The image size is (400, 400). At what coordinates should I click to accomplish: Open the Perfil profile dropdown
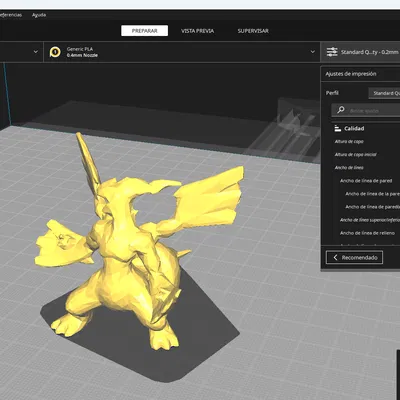point(384,93)
